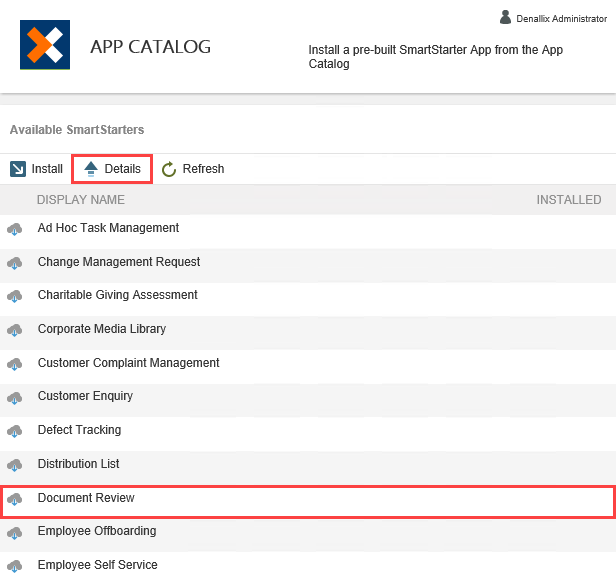Sort by the DISPLAY NAME column header
616x584 pixels.
81,200
